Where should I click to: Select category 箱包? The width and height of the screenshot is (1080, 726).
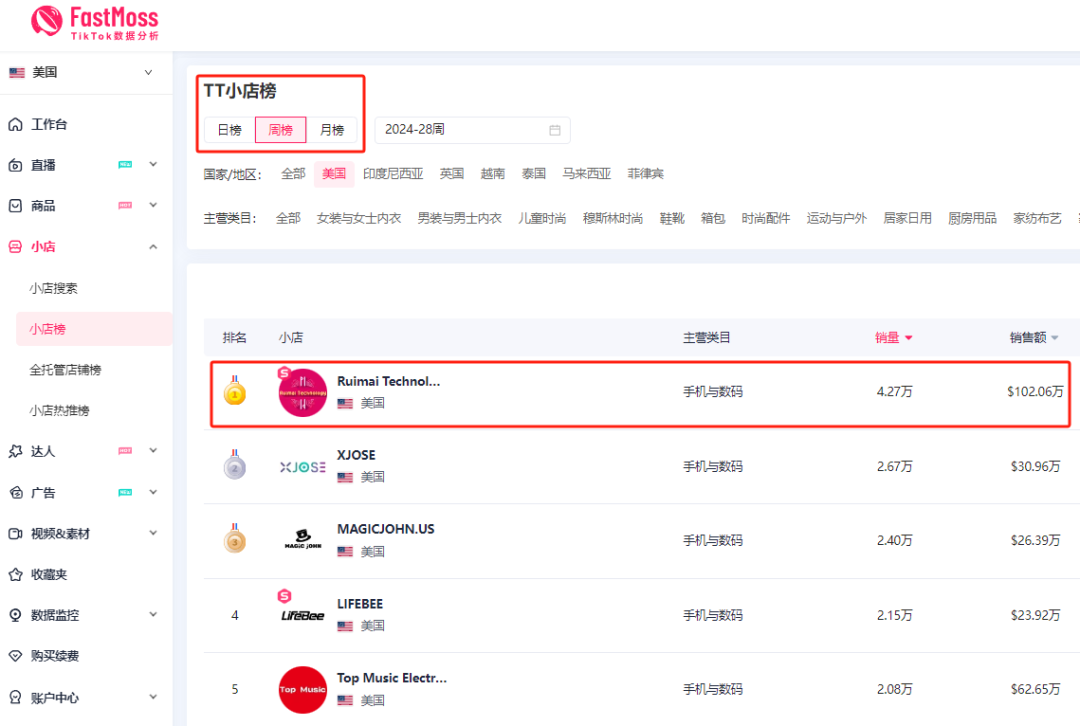[x=713, y=218]
